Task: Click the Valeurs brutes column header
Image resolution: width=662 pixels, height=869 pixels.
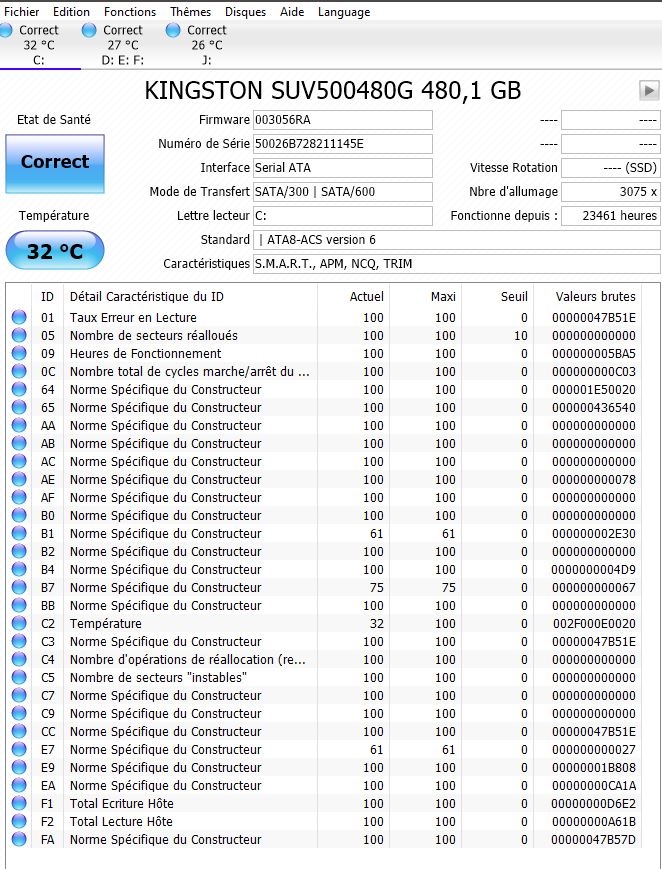Action: point(597,297)
